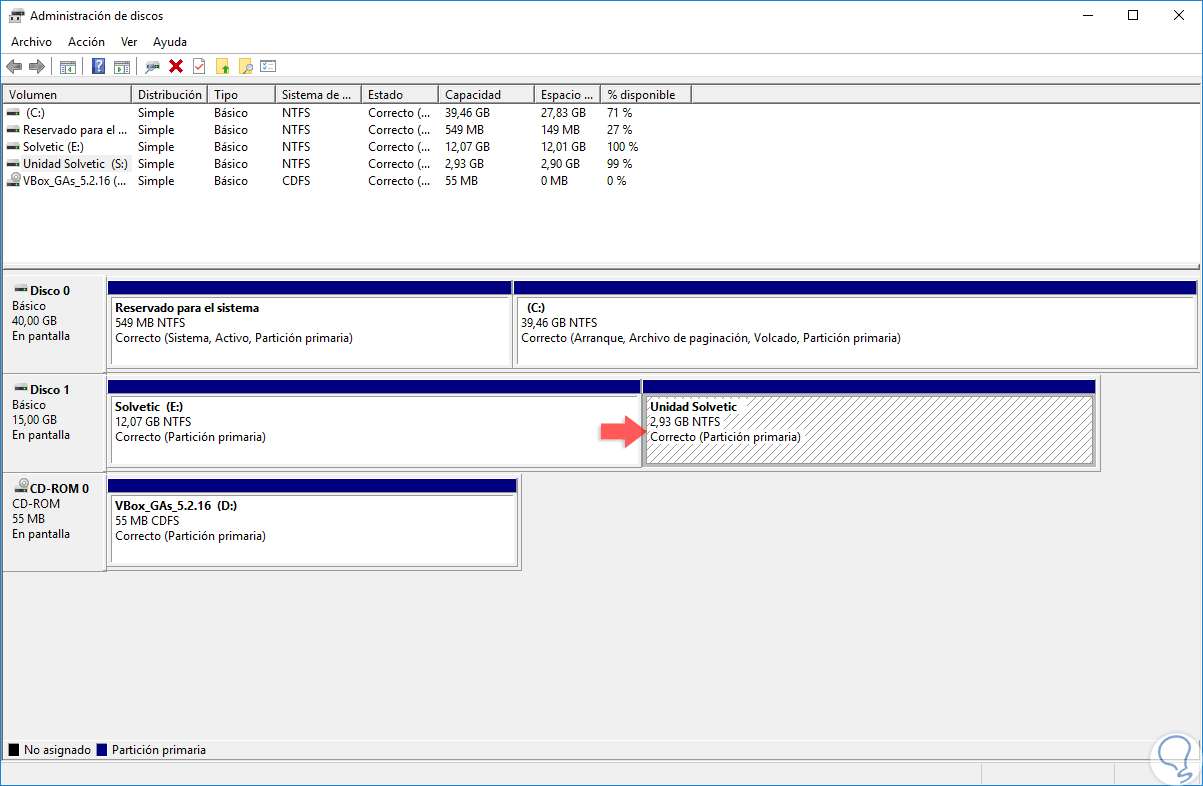The height and width of the screenshot is (786, 1203).
Task: Toggle the console tree show/hide icon
Action: point(68,67)
